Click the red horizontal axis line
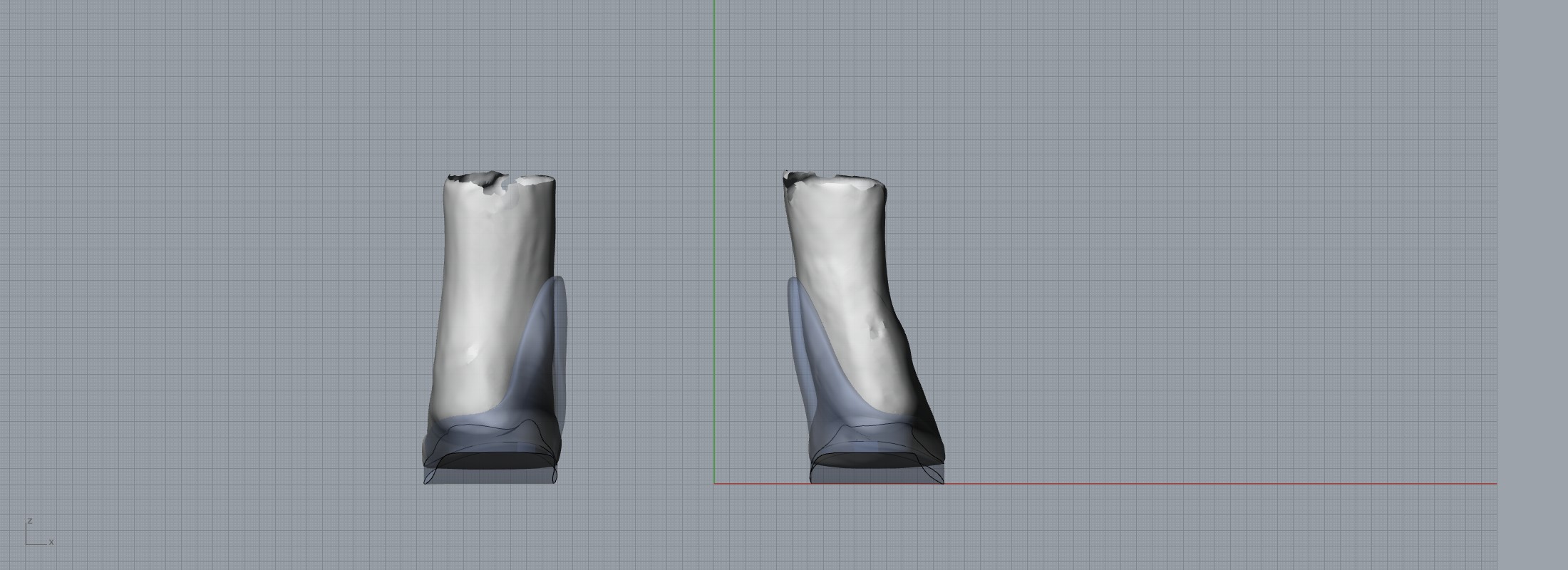This screenshot has width=1568, height=570. [x=1212, y=483]
